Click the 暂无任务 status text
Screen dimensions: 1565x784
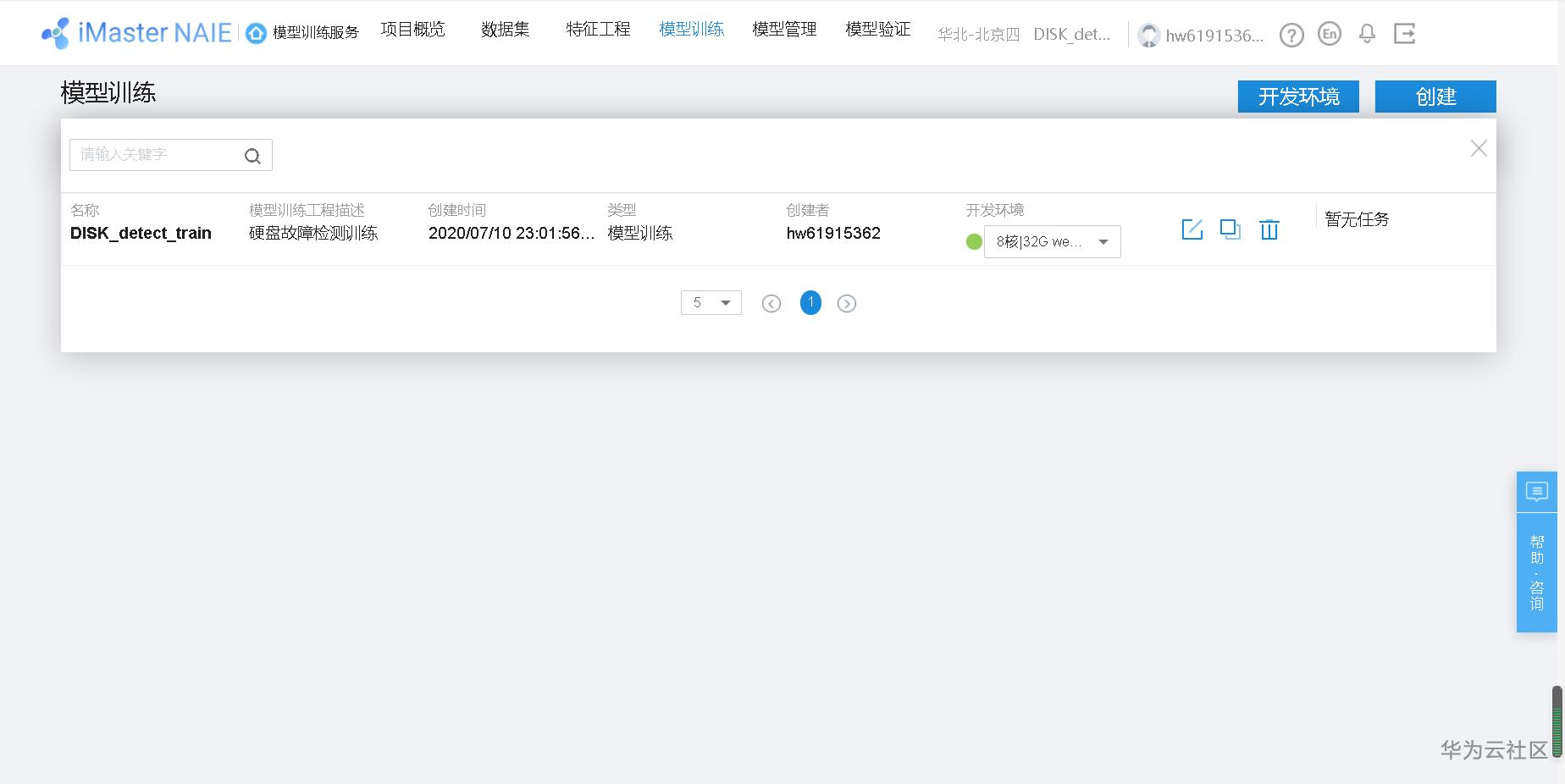tap(1358, 219)
